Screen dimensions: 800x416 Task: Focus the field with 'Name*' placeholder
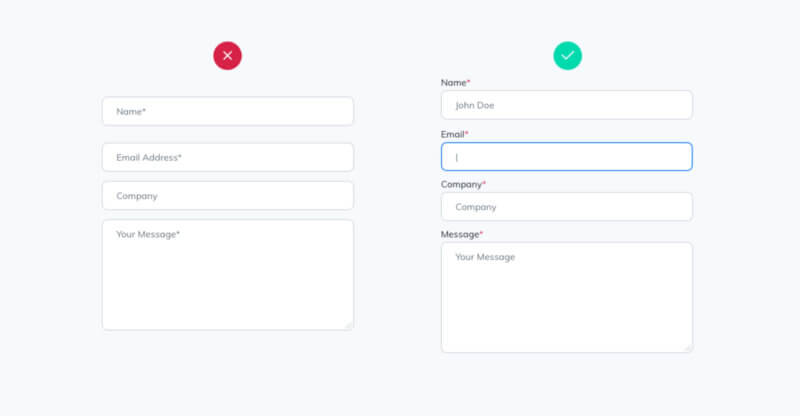point(228,111)
